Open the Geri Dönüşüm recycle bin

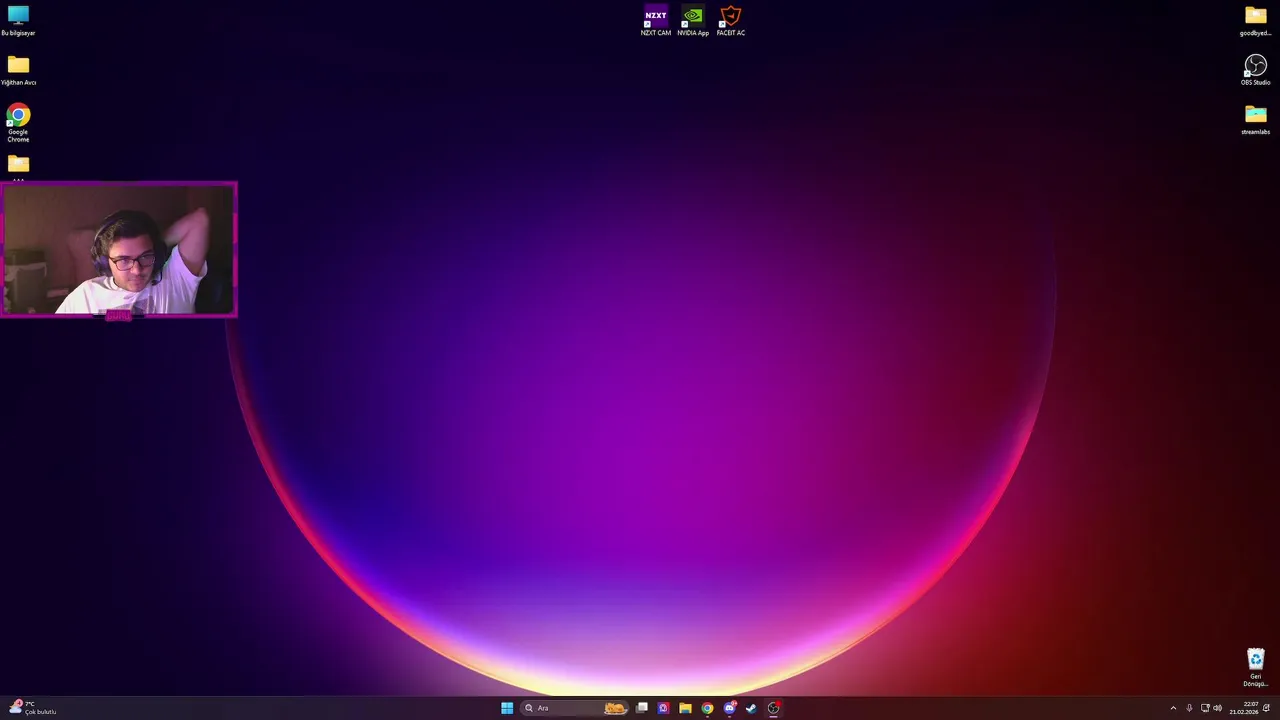click(x=1255, y=667)
